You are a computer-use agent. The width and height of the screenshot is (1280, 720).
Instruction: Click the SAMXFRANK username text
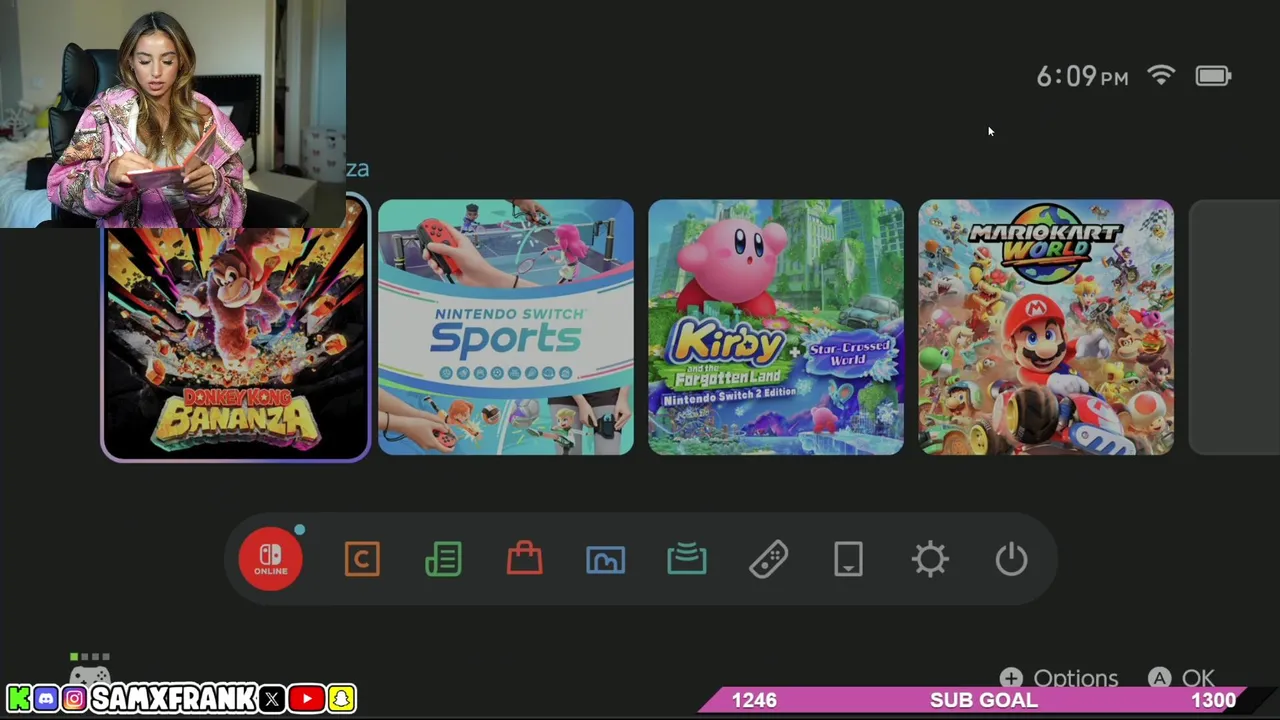click(173, 698)
